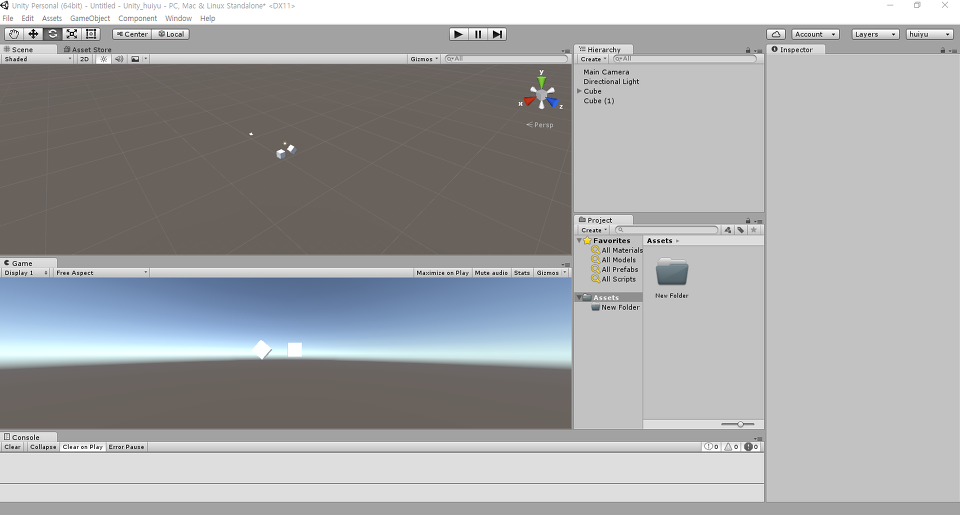
Task: Toggle 2D scene view mode
Action: [x=84, y=59]
